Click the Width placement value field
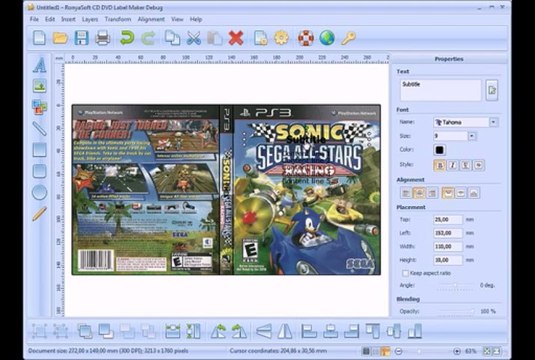The image size is (535, 360). [448, 246]
